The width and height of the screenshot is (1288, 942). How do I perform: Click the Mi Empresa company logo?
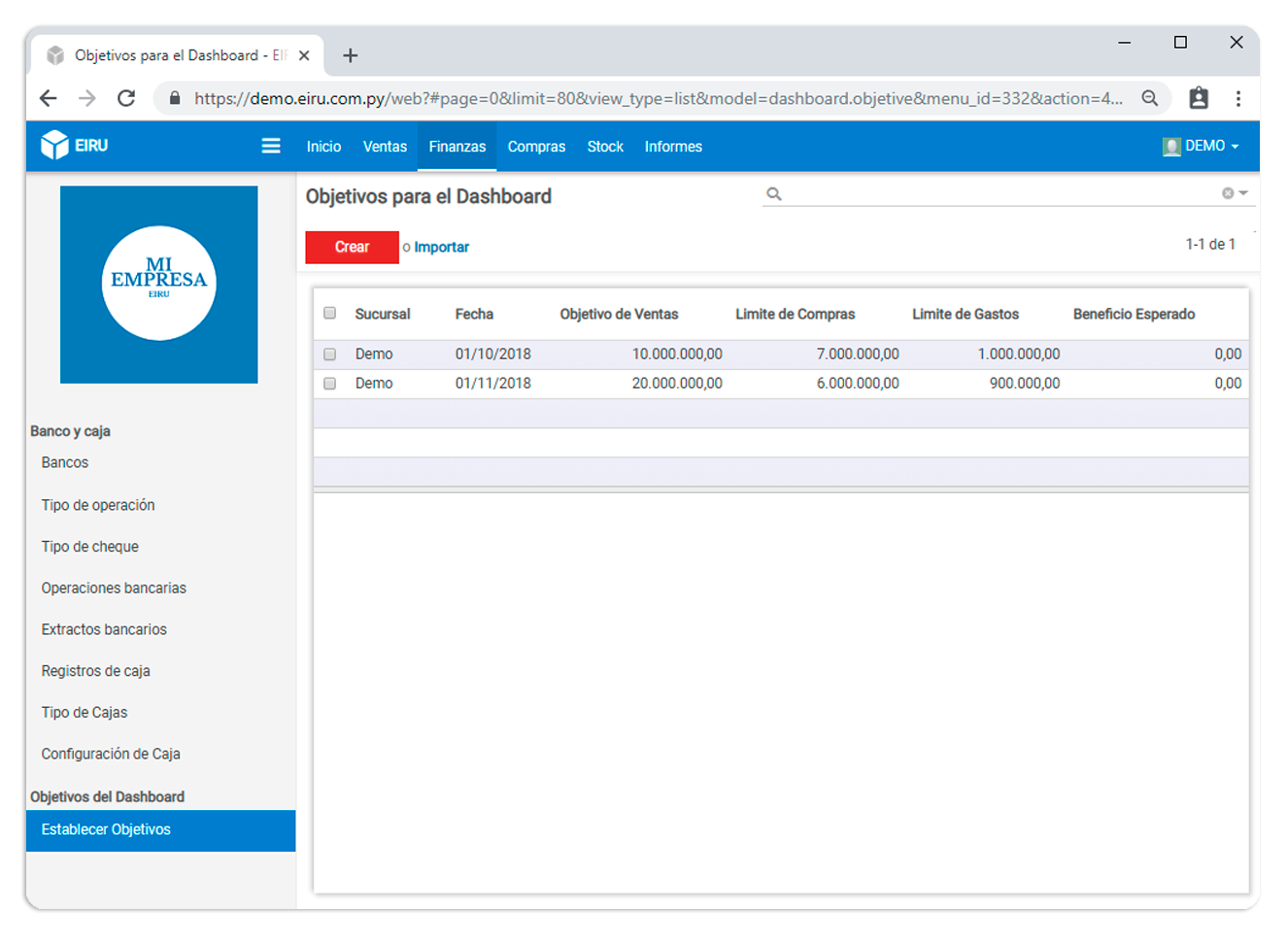(159, 285)
